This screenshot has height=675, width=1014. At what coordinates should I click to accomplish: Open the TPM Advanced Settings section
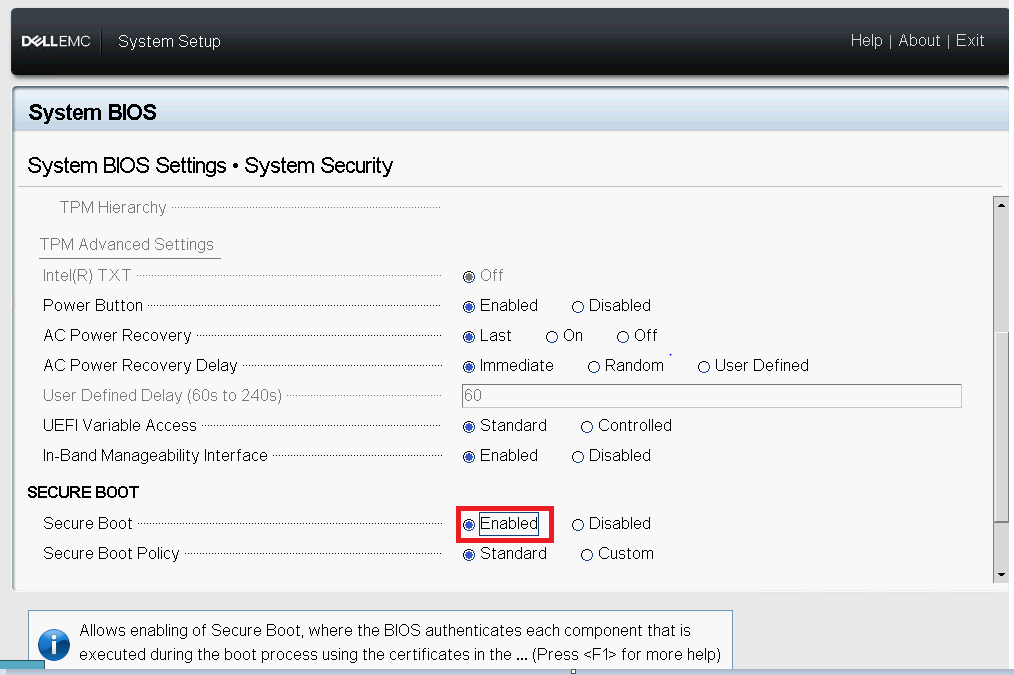(x=126, y=244)
